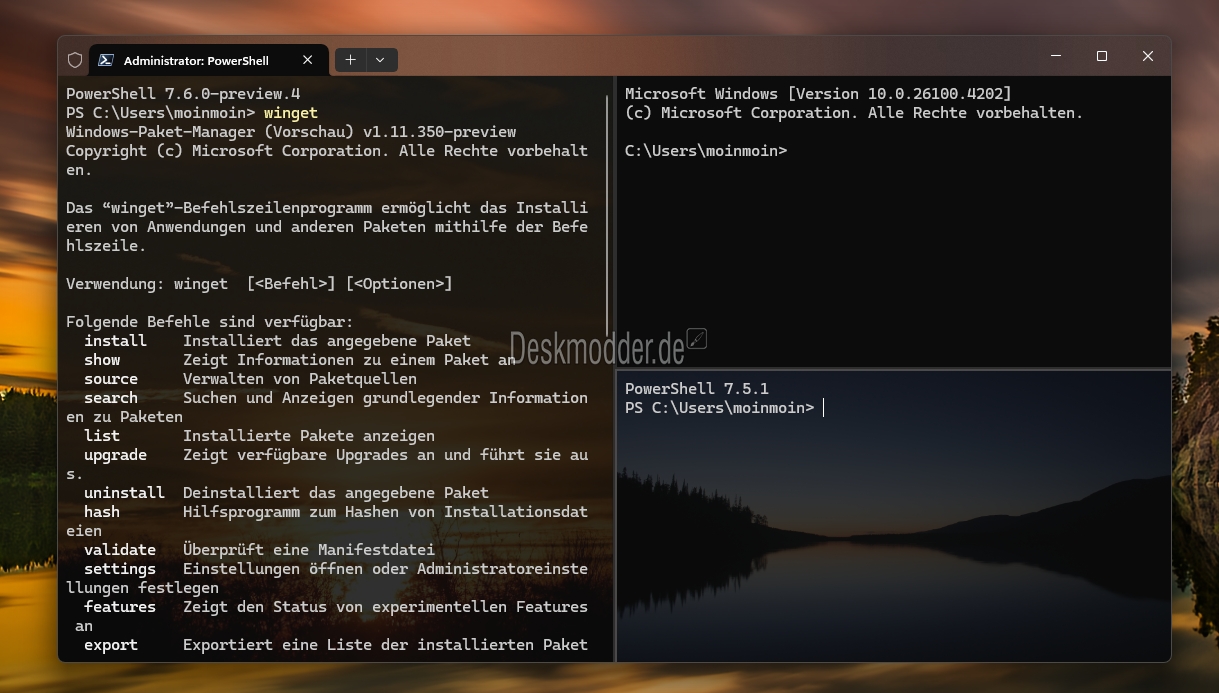Click 'Folgende Befehle sind verfügbar:' heading
This screenshot has height=693, width=1219.
pos(210,322)
